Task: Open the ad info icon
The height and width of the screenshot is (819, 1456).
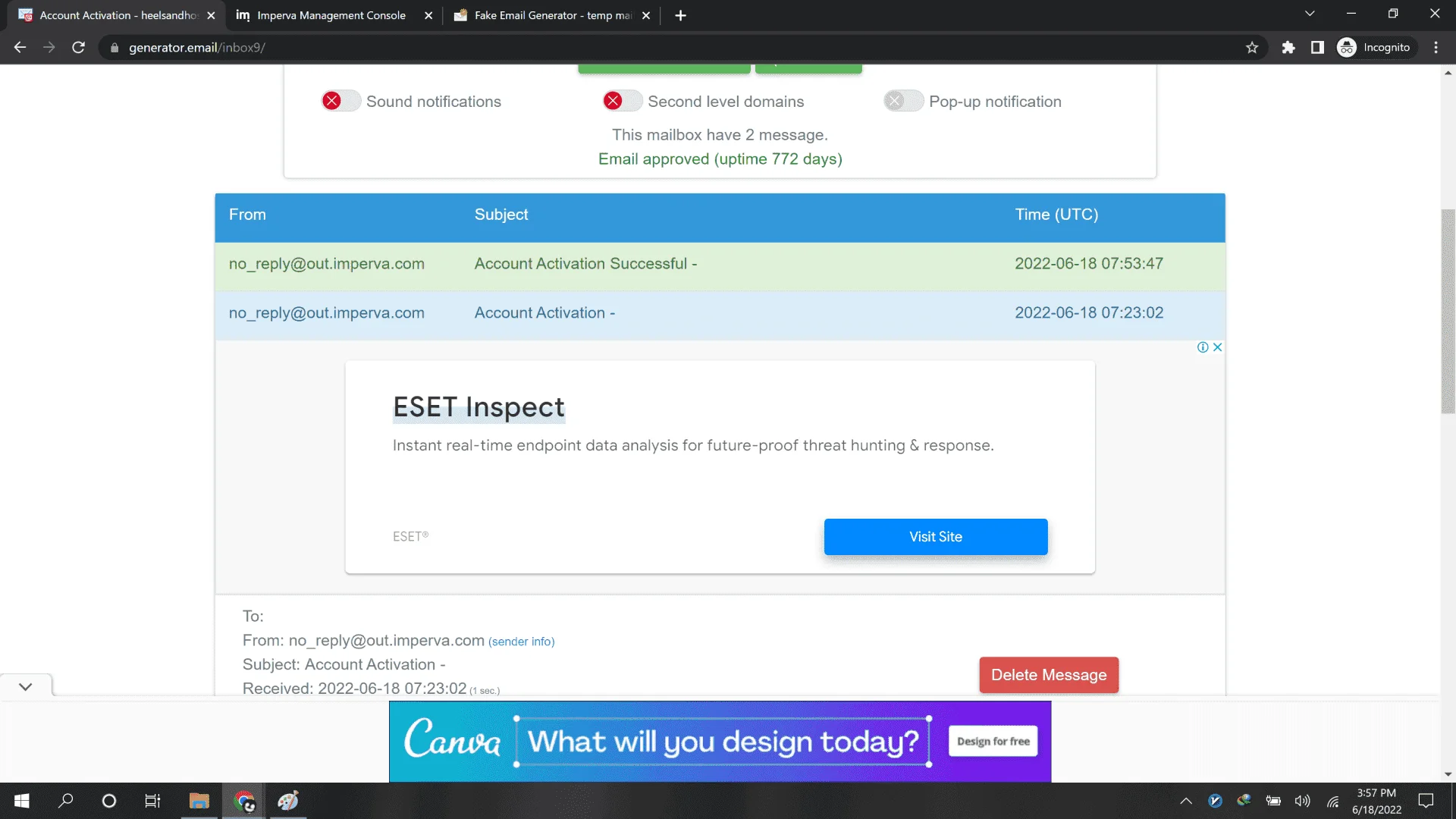Action: (x=1203, y=347)
